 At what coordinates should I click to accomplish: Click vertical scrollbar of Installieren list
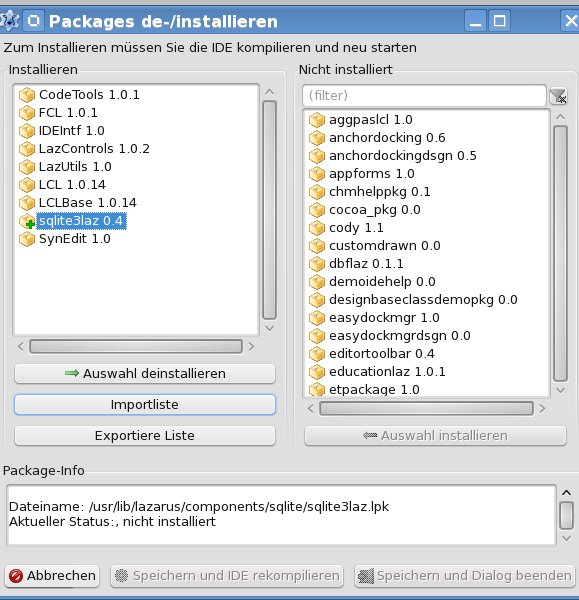click(x=269, y=210)
